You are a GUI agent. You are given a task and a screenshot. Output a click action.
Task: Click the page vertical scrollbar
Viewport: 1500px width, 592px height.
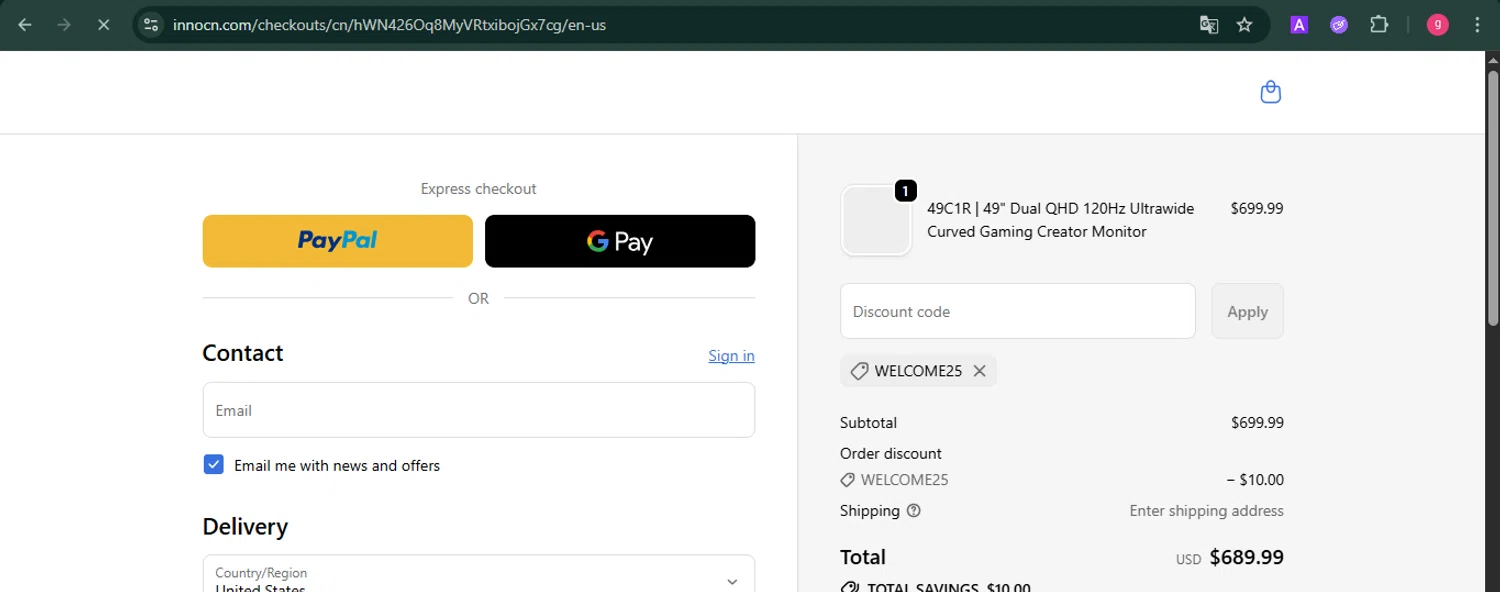pyautogui.click(x=1492, y=196)
